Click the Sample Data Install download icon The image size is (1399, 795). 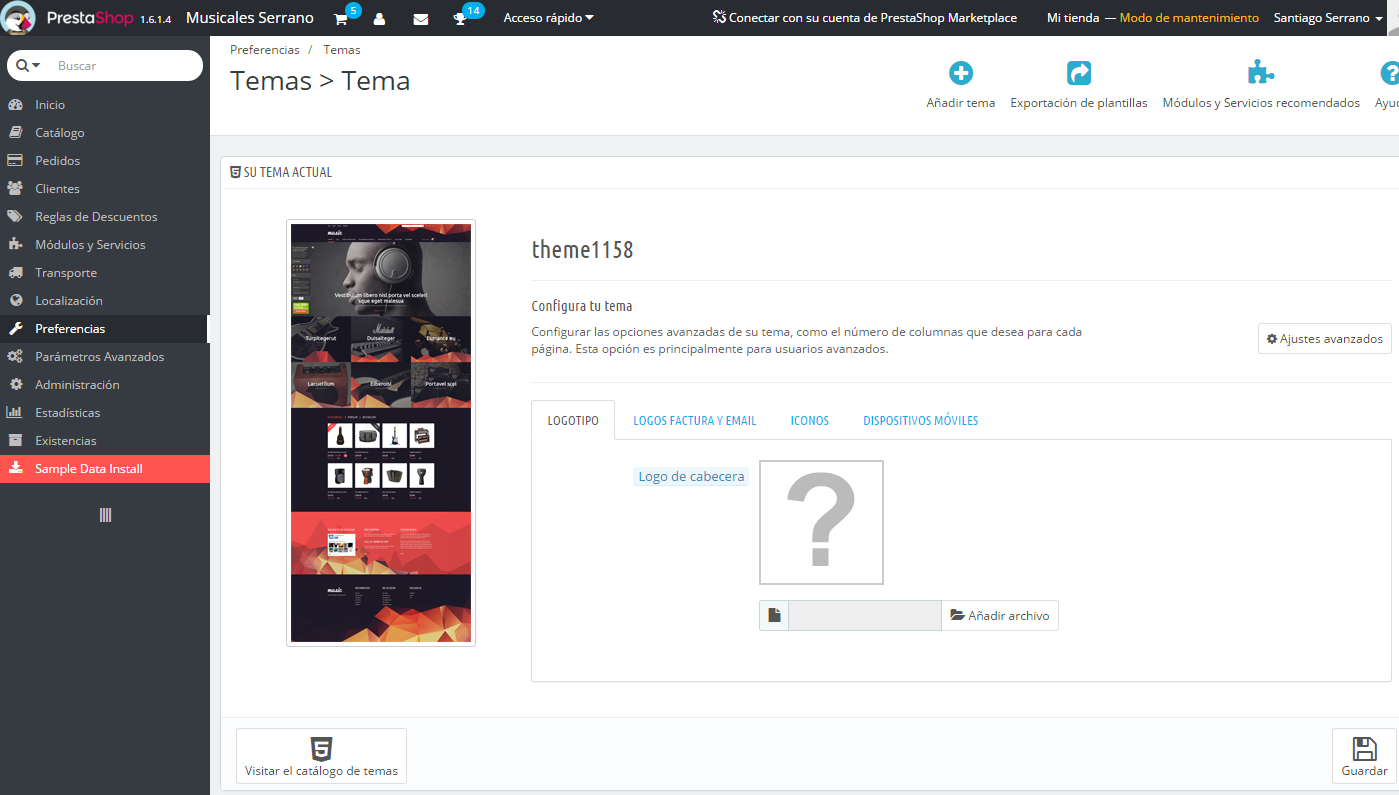15,469
